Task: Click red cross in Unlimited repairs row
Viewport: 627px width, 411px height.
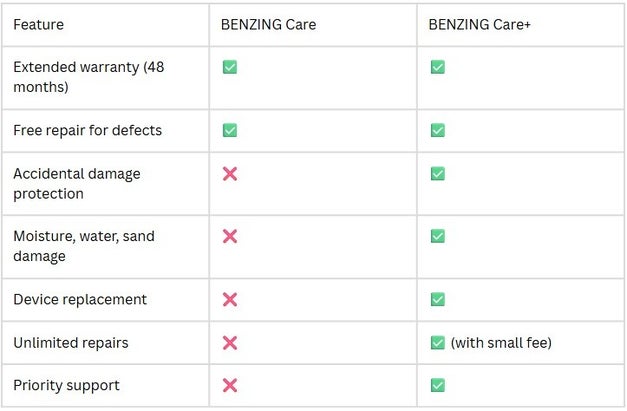Action: [x=230, y=343]
